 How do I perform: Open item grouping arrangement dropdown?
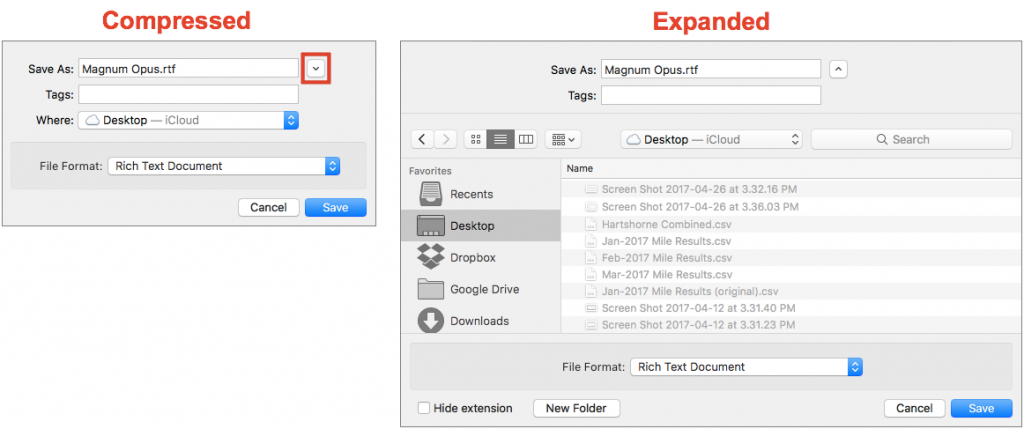[x=563, y=139]
